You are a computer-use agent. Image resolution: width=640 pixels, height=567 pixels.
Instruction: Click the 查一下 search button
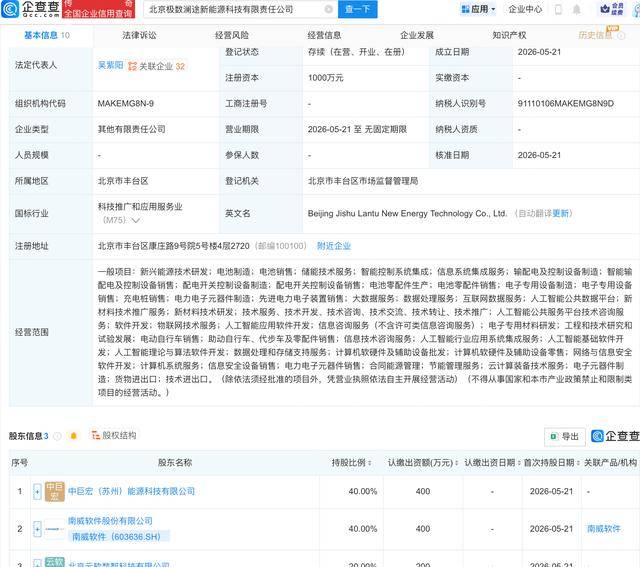pos(358,9)
